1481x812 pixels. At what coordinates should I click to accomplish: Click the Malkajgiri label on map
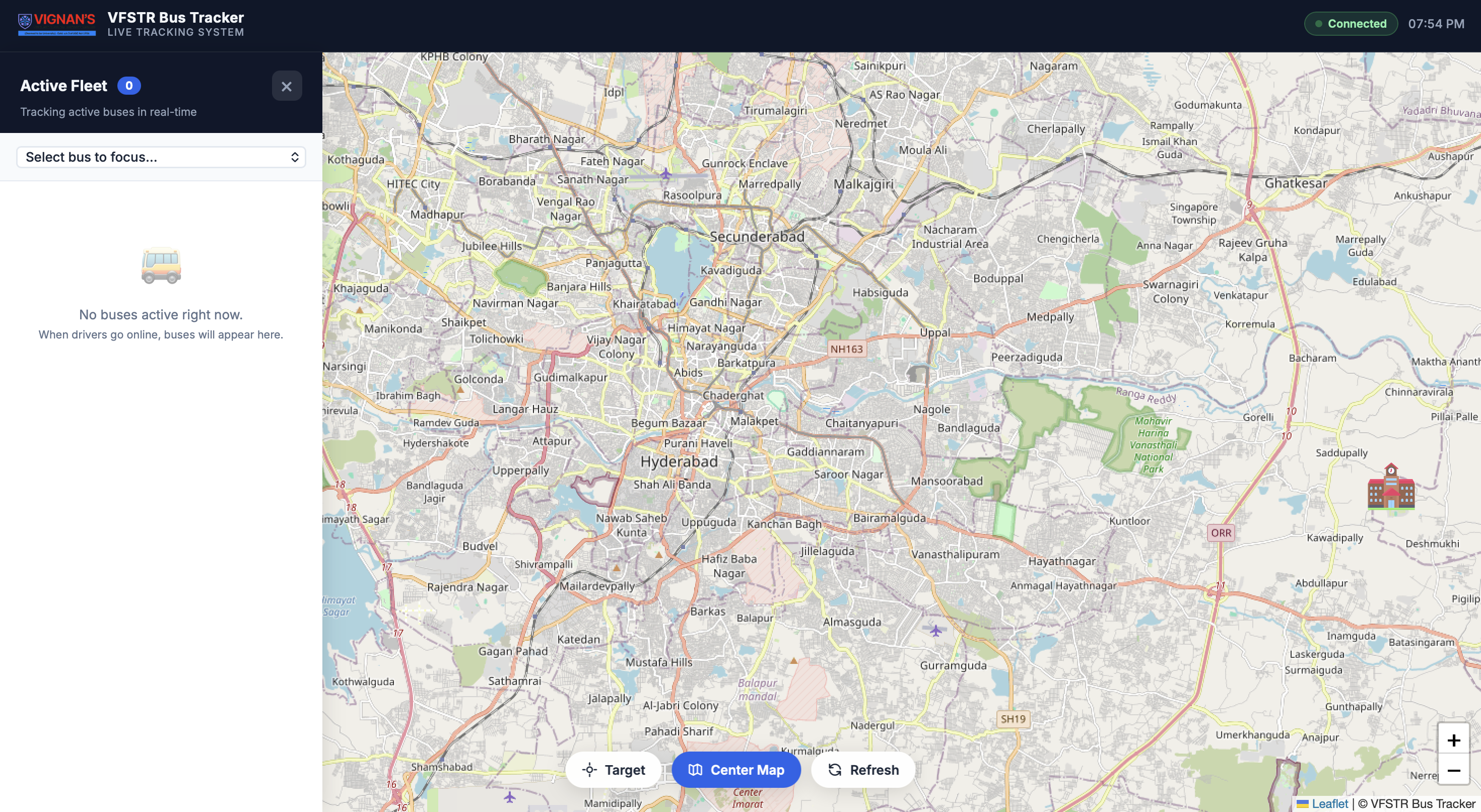point(863,184)
